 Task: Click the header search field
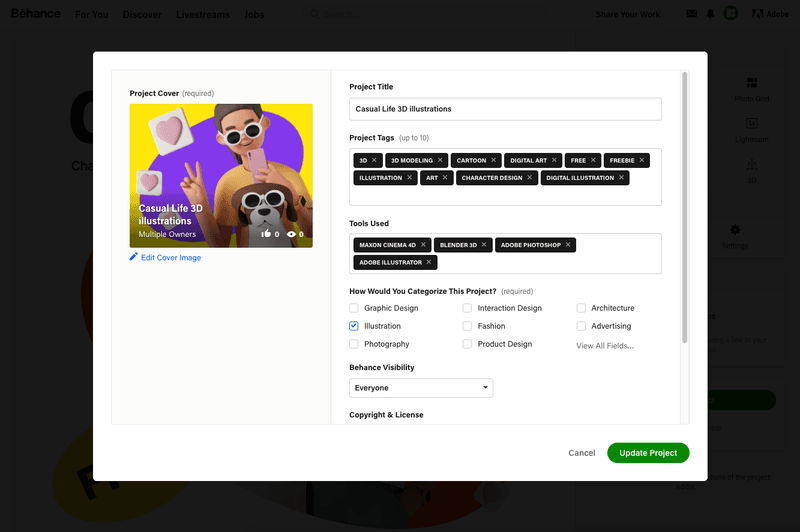coord(426,14)
